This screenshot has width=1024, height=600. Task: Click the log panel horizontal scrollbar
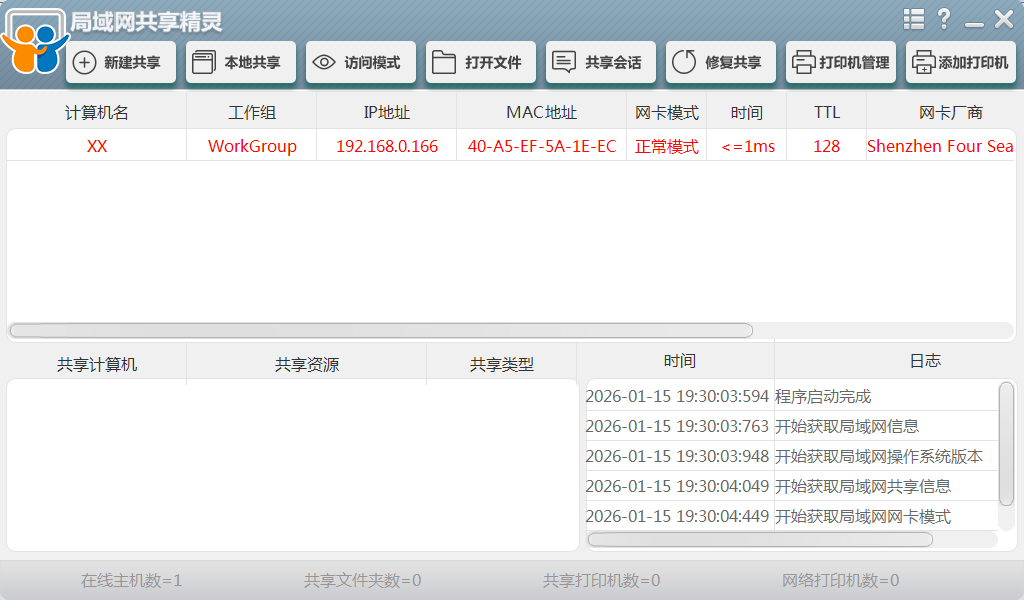point(760,540)
